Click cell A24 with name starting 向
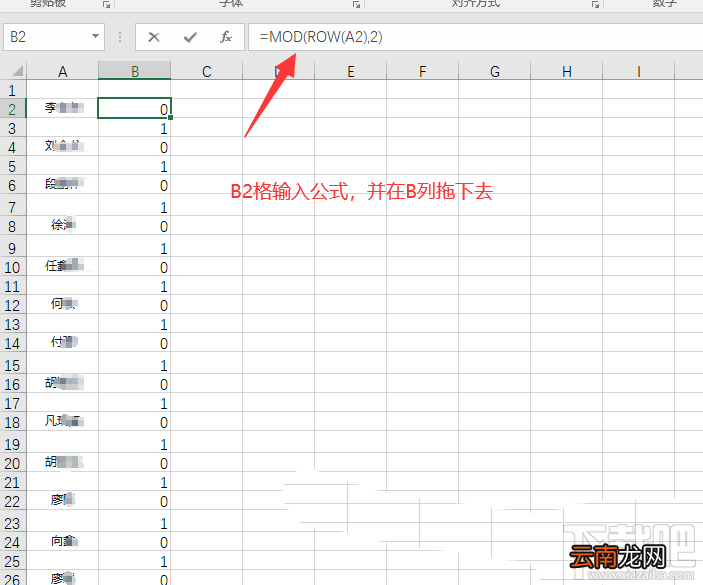This screenshot has width=703, height=585. [x=62, y=542]
